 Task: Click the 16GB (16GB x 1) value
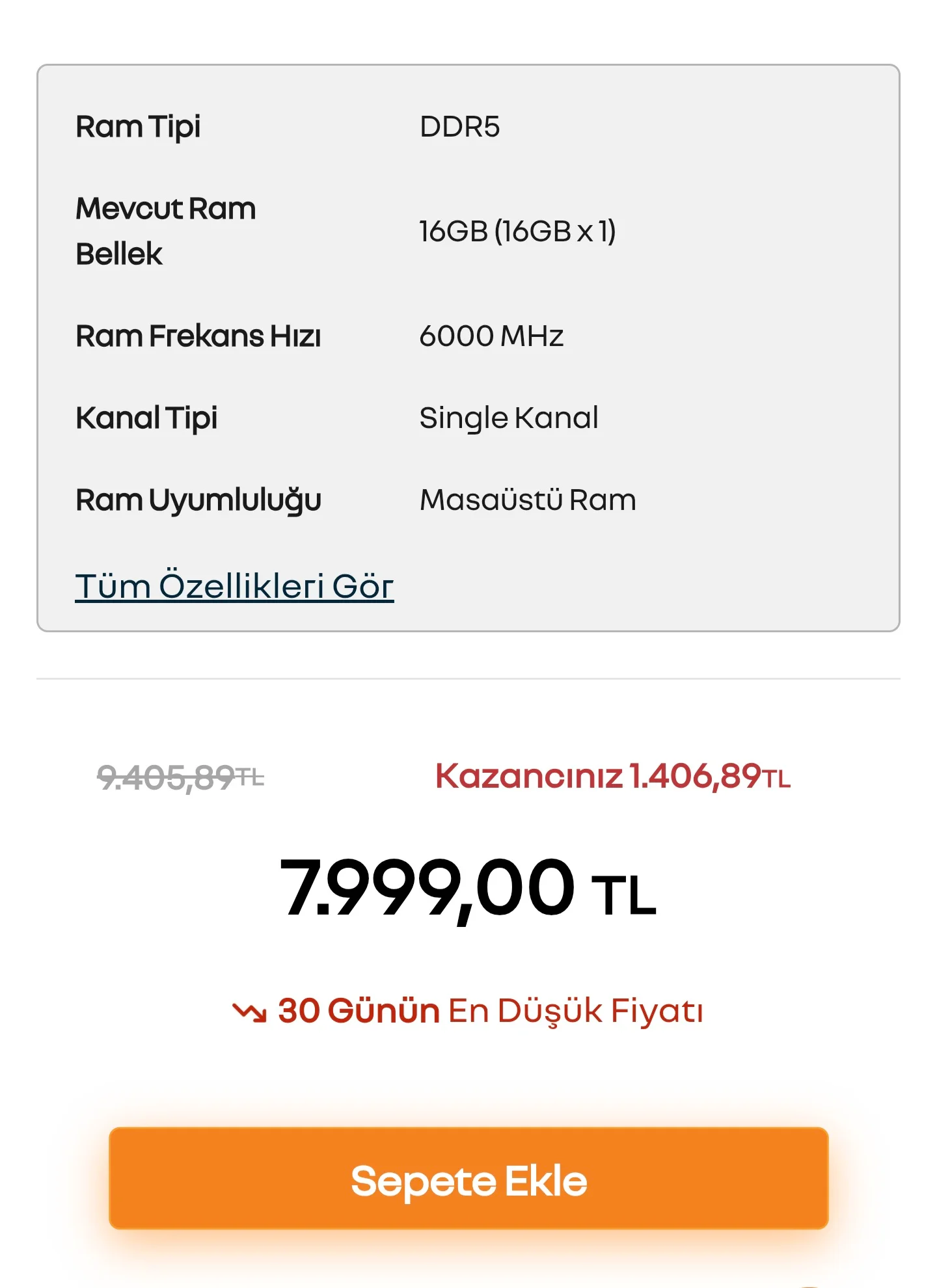517,231
